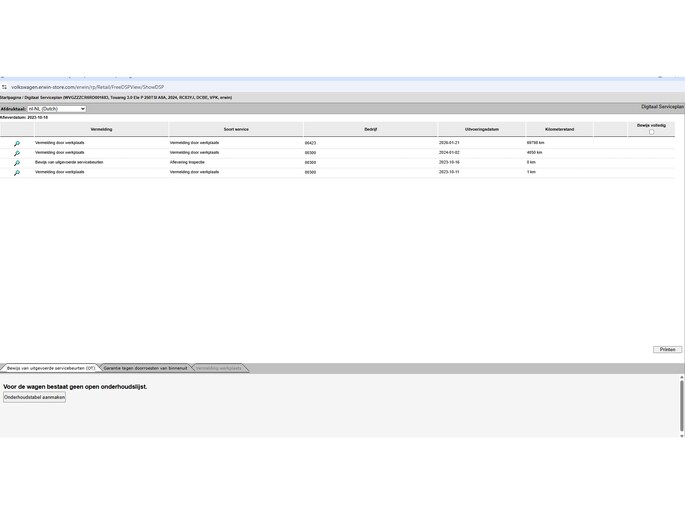Screen dimensions: 685x514
Task: Open details for the 2026-01-21 workshop entry
Action: tap(17, 143)
